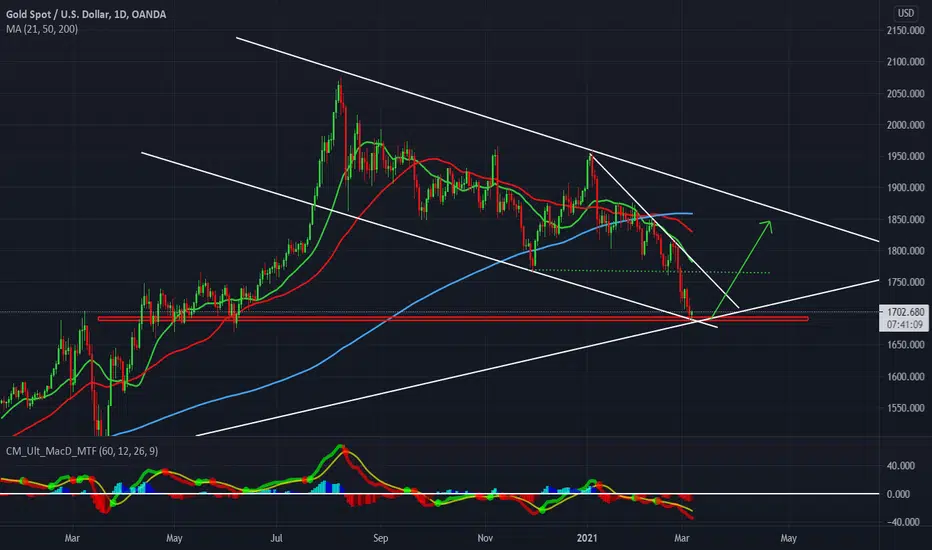The width and height of the screenshot is (932, 550).
Task: Click the 2150.000 price axis label
Action: coord(905,30)
